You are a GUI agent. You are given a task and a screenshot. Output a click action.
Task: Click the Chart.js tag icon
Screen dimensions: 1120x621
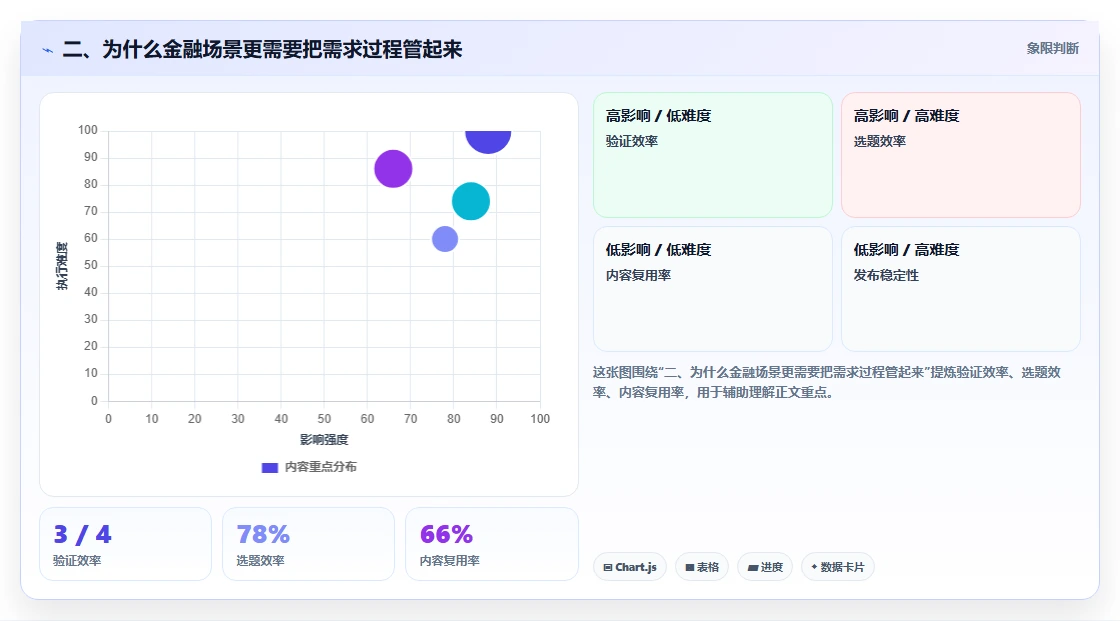pyautogui.click(x=608, y=567)
